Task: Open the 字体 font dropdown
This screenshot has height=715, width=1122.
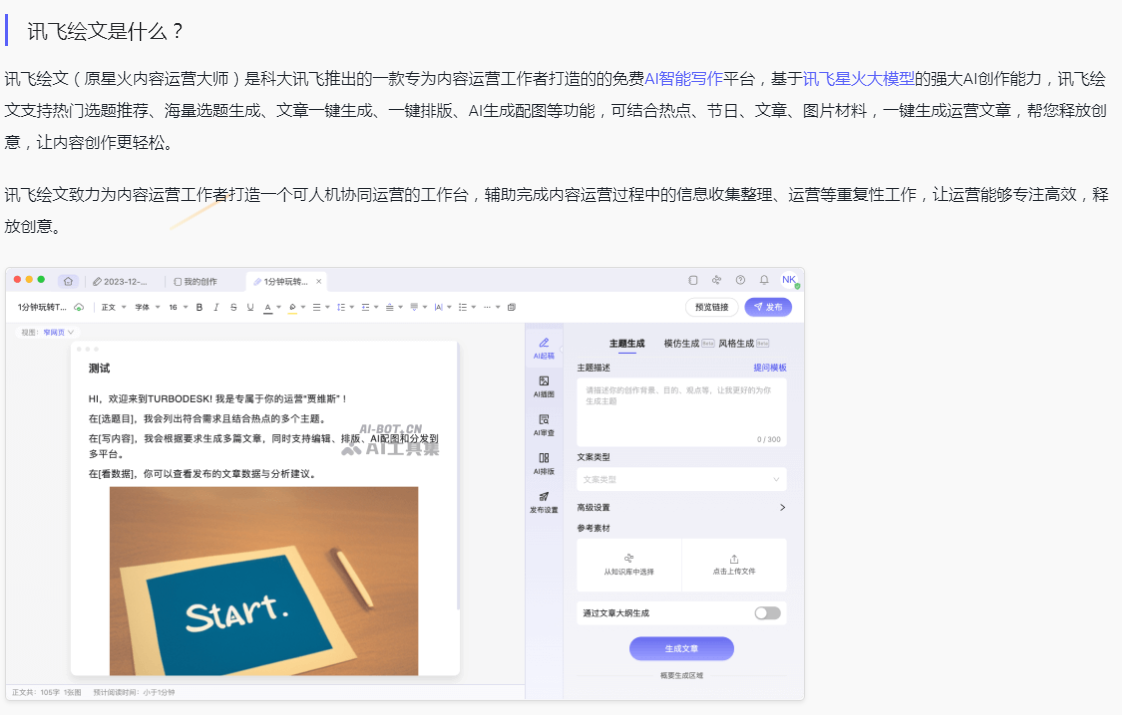Action: pos(147,307)
